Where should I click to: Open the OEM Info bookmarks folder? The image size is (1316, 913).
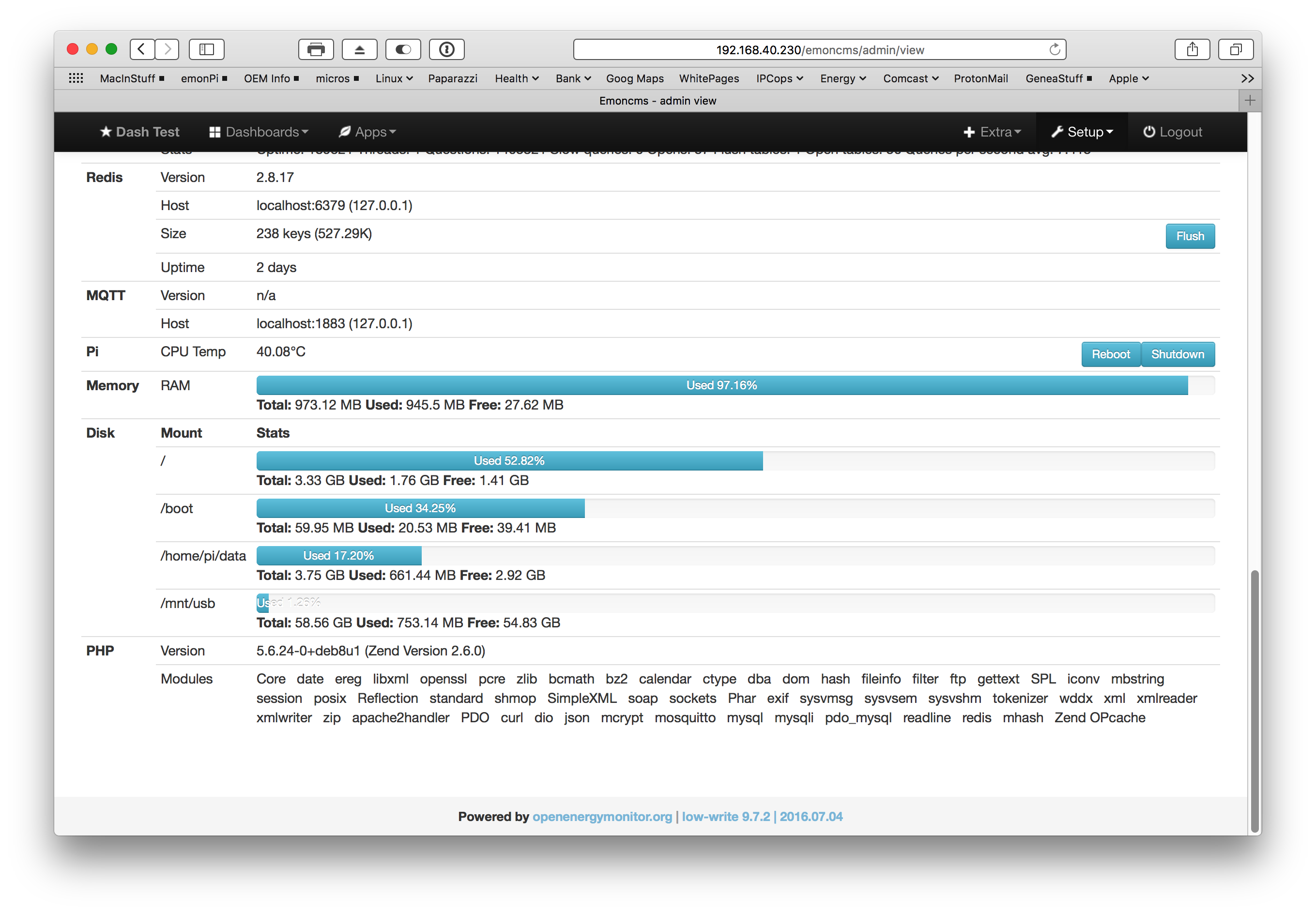pos(271,78)
